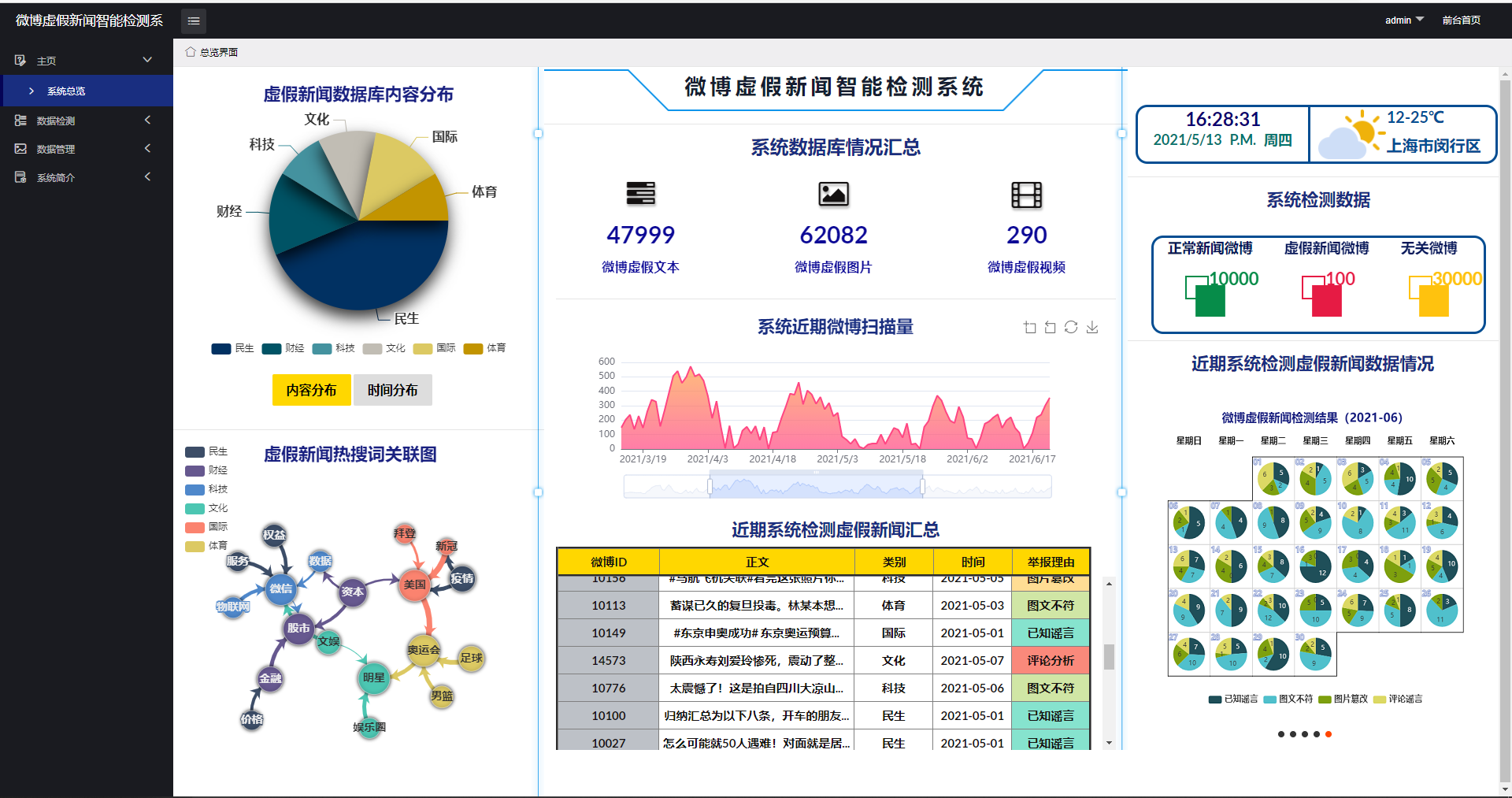
Task: Click the 系统简介 sidebar icon
Action: click(x=20, y=177)
